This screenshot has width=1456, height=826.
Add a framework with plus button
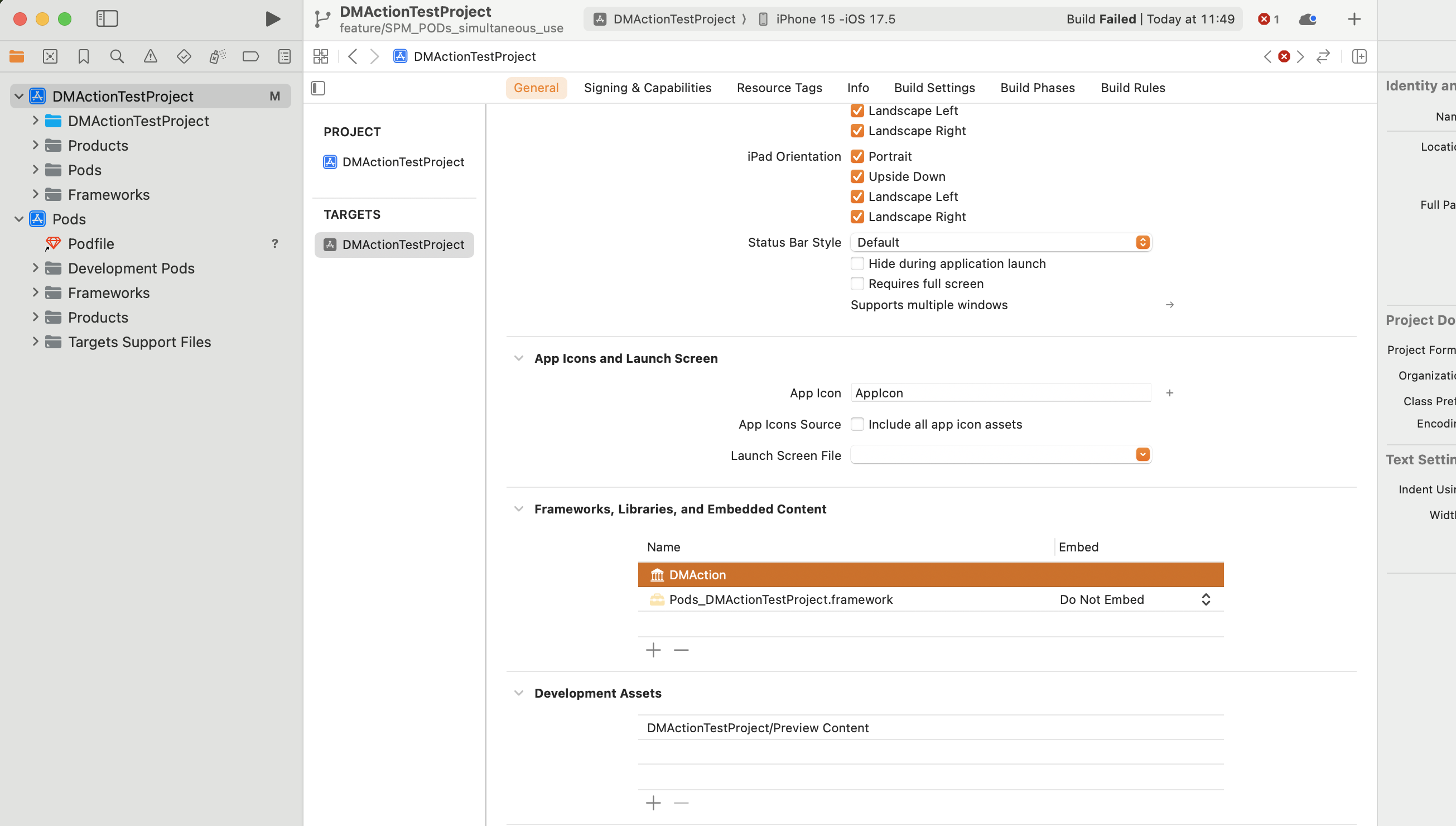tap(653, 650)
